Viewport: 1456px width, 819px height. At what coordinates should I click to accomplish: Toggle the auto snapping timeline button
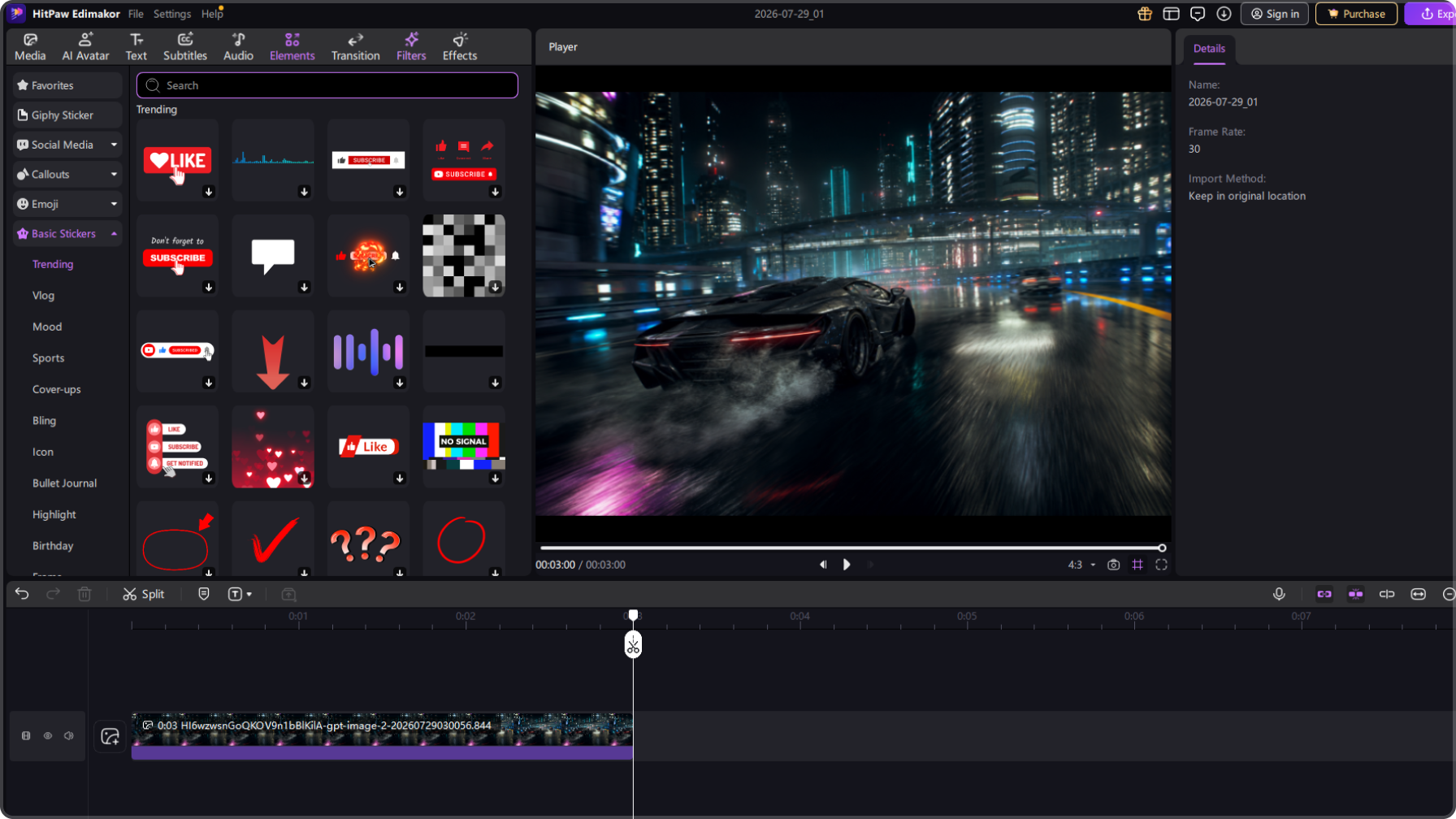pos(1355,594)
